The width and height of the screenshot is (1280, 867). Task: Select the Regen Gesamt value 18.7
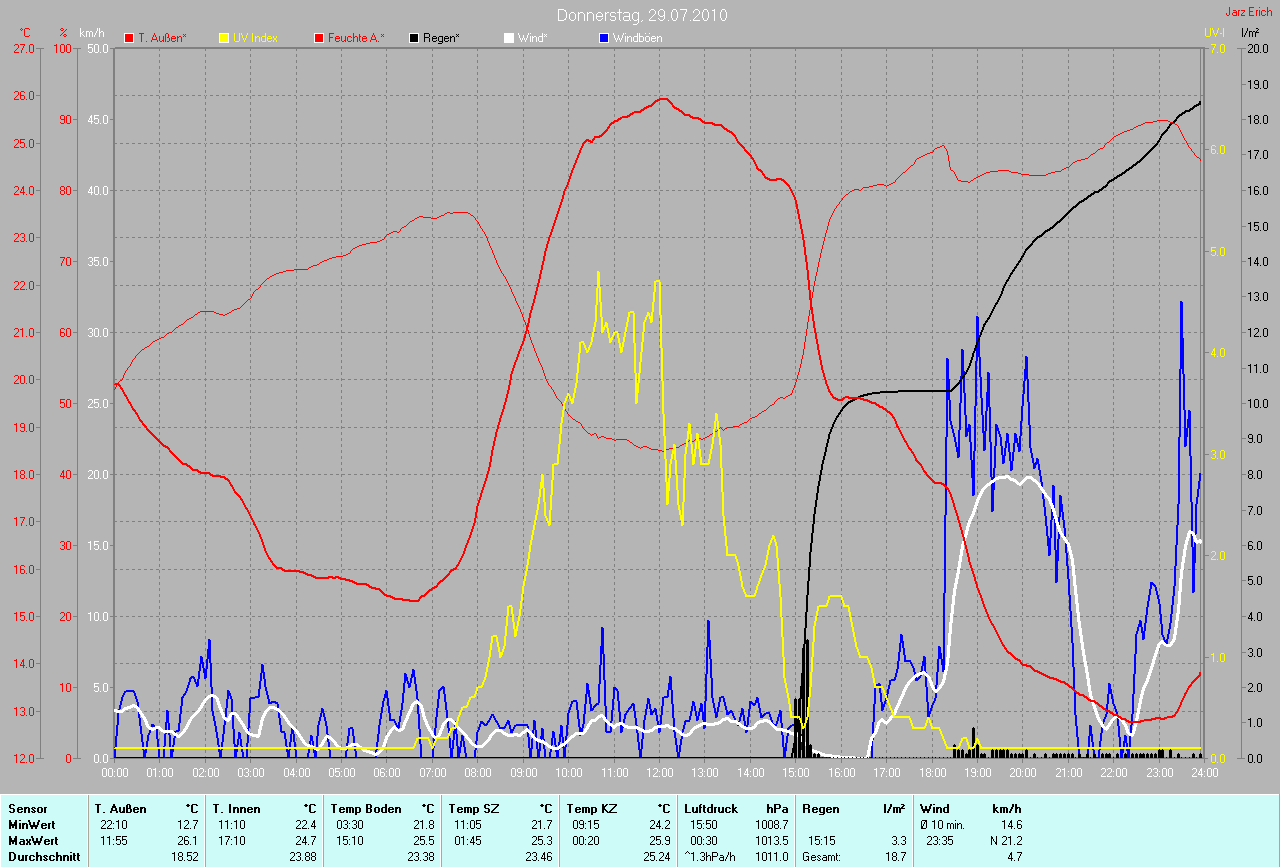pos(895,857)
